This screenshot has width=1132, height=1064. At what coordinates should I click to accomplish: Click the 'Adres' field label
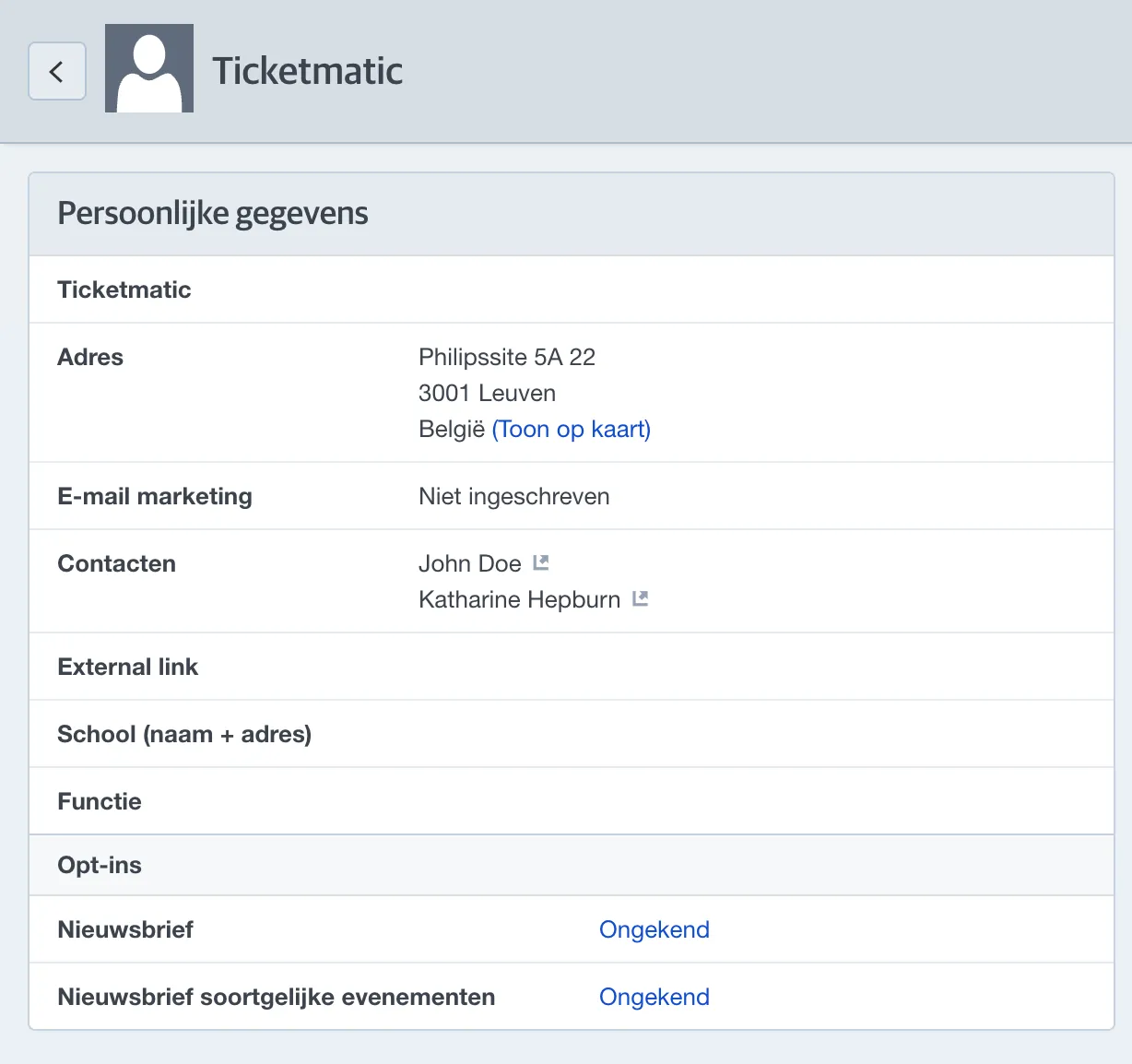(x=90, y=357)
